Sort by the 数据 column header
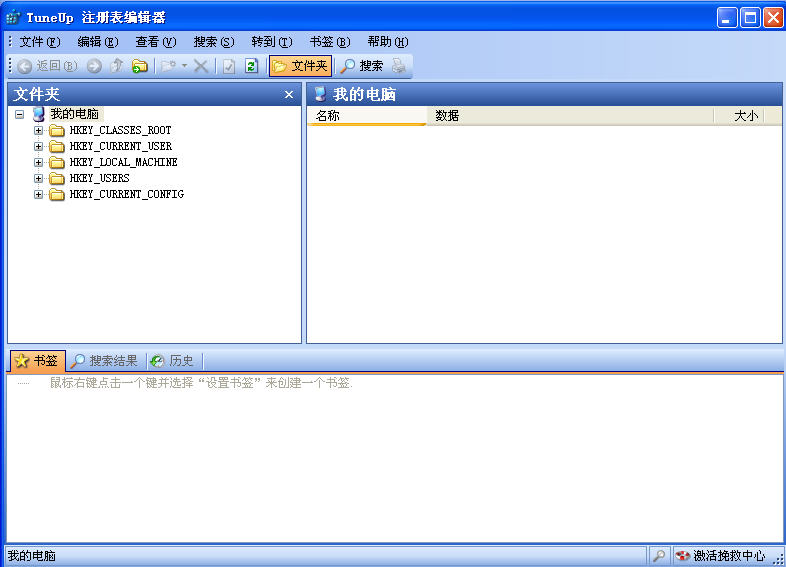 [570, 116]
